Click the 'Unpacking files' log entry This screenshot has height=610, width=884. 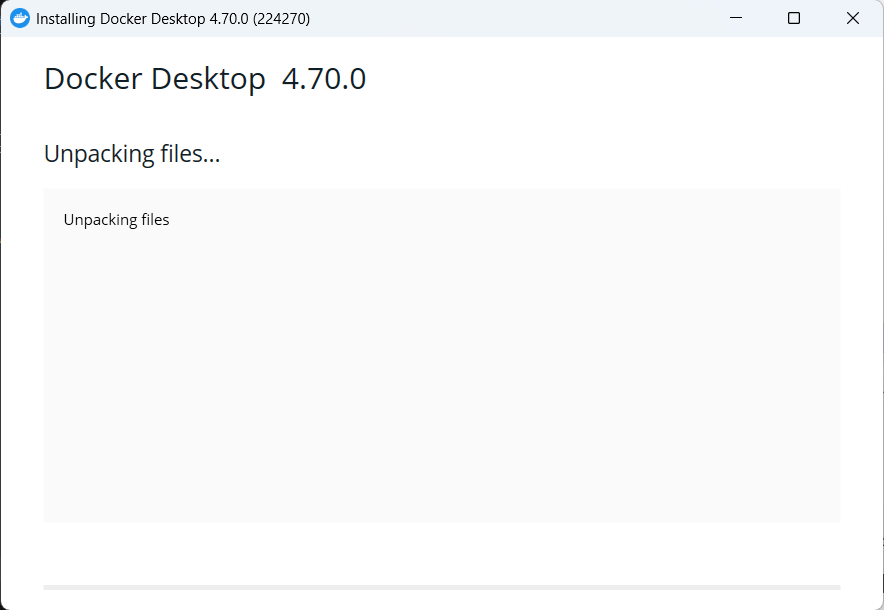coord(116,220)
